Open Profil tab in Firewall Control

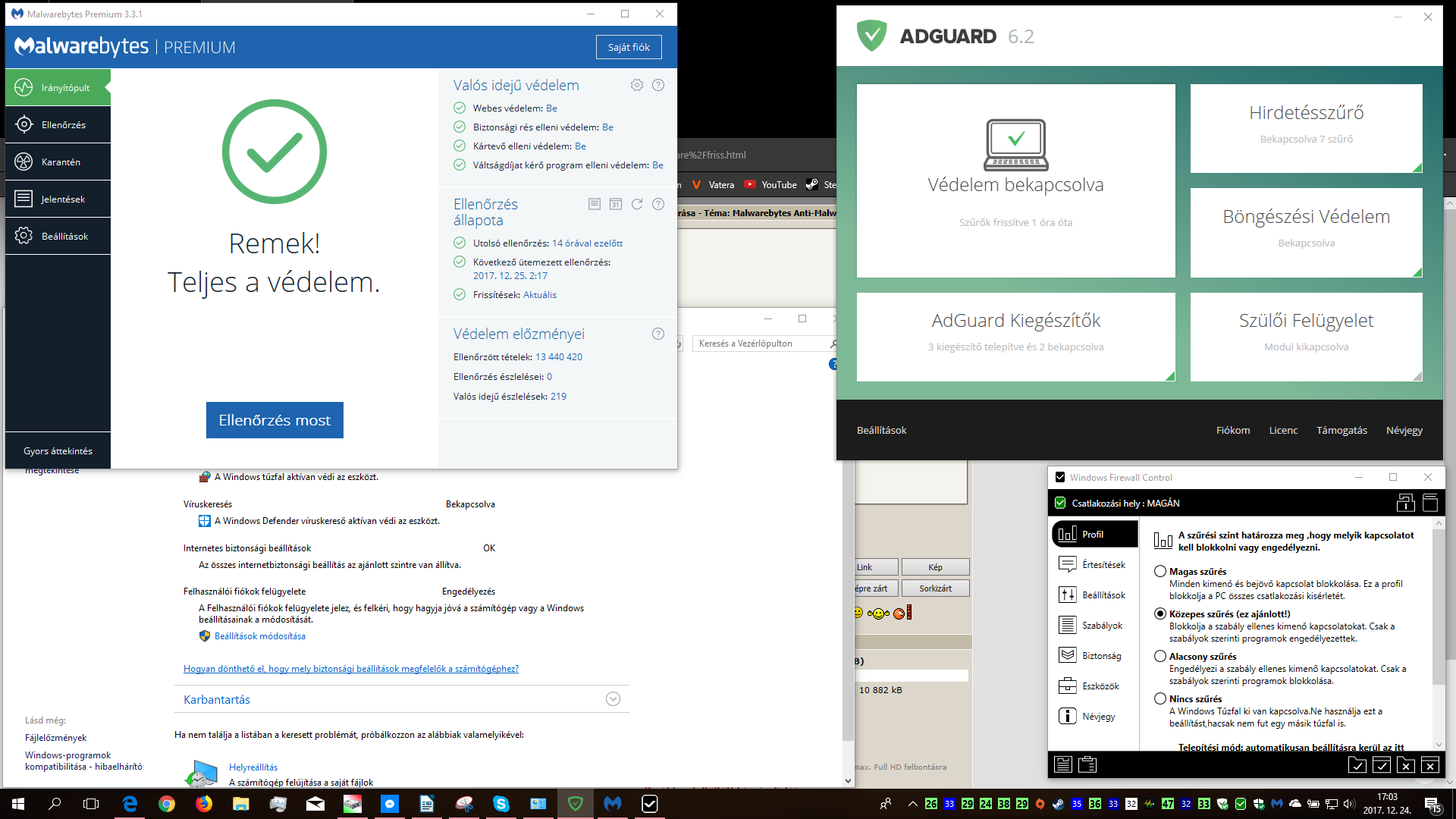click(1095, 534)
